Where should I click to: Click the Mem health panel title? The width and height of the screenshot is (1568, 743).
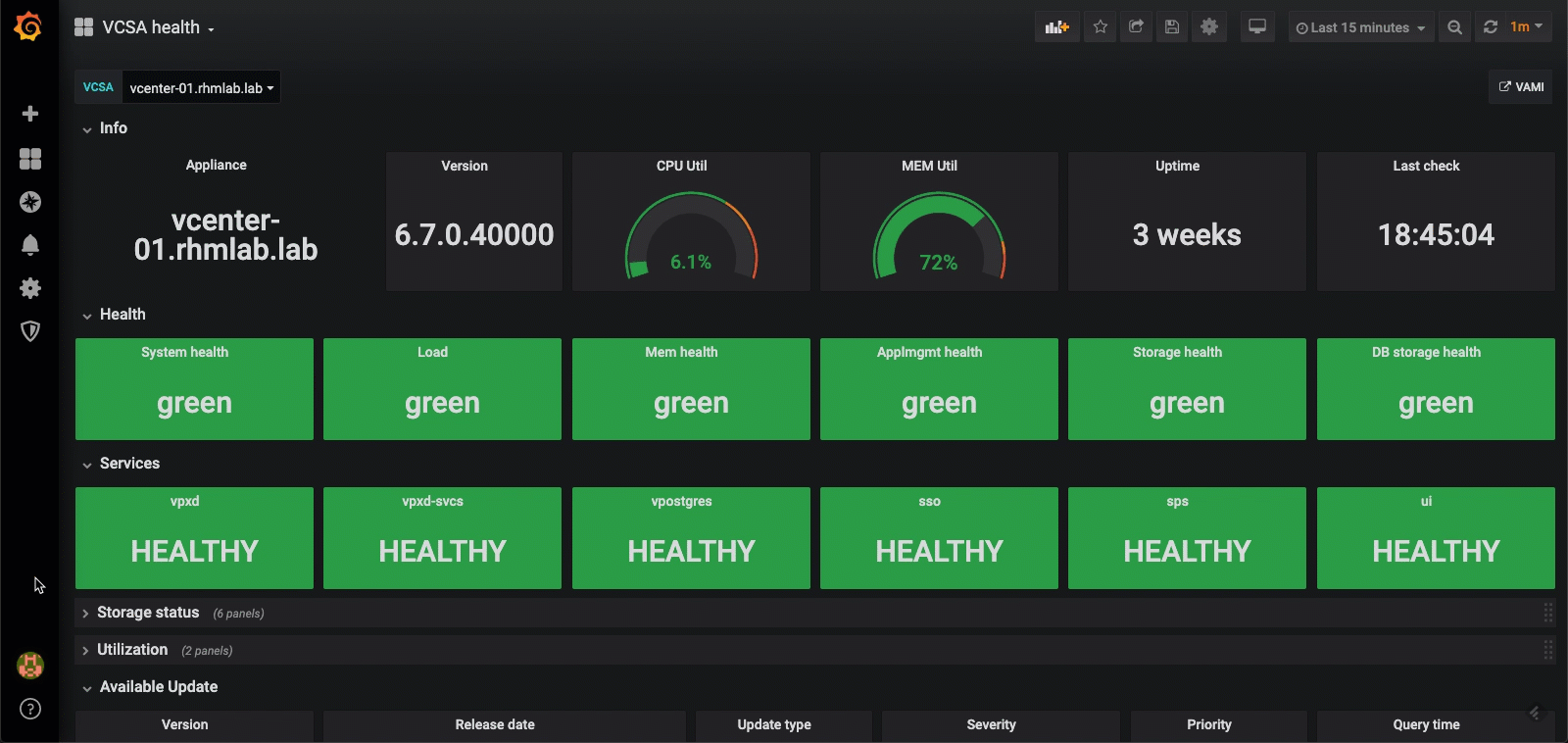[x=682, y=352]
